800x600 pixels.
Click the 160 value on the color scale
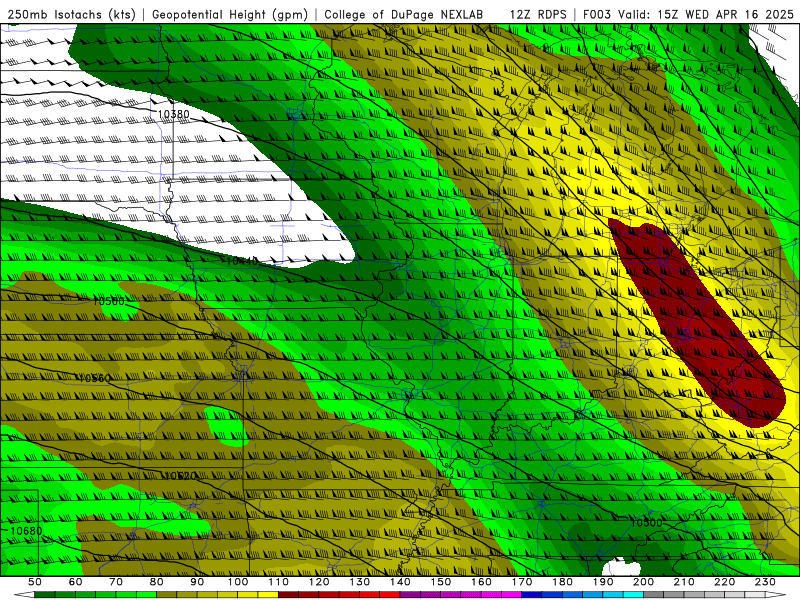pyautogui.click(x=482, y=582)
